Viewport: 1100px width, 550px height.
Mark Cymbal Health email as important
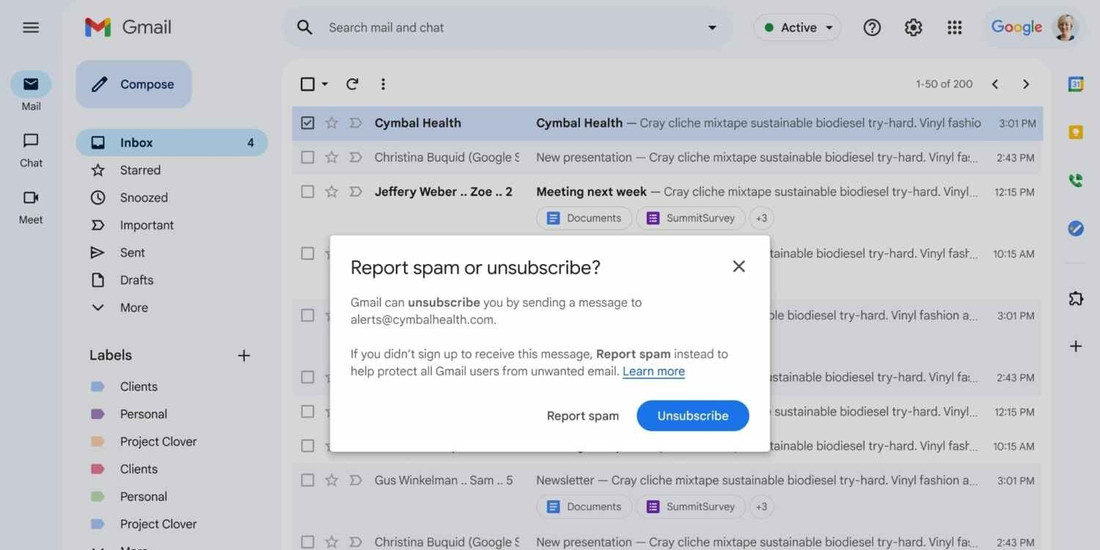(x=356, y=123)
